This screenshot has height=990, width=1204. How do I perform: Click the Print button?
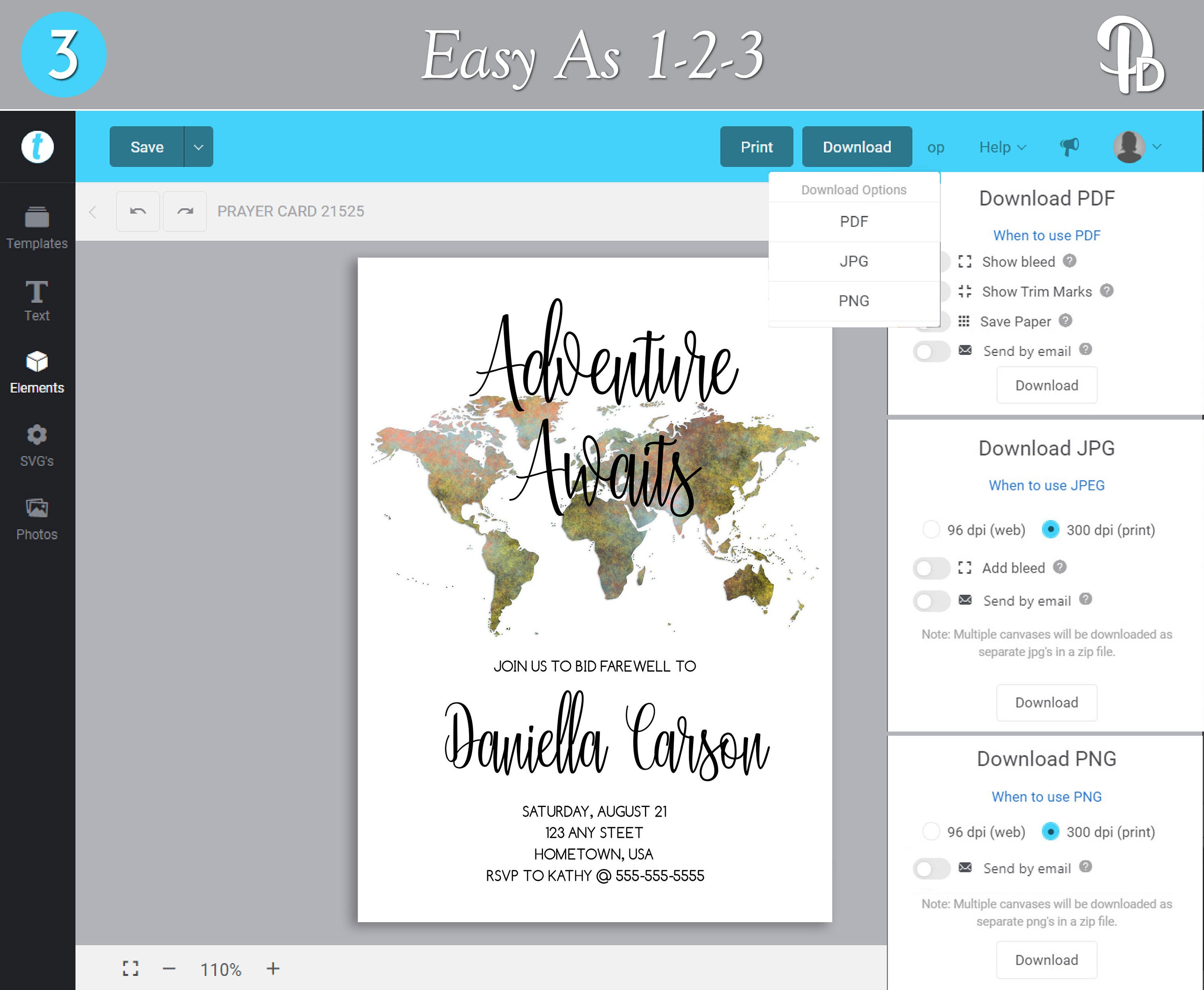point(757,146)
